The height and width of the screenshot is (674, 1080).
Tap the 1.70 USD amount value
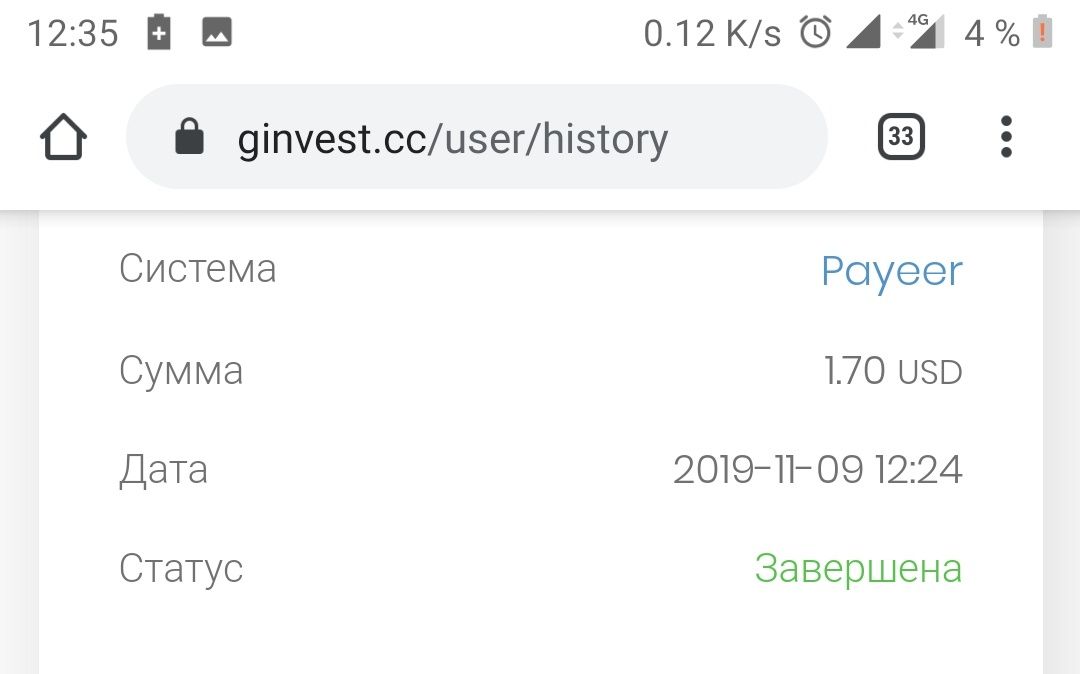tap(893, 371)
